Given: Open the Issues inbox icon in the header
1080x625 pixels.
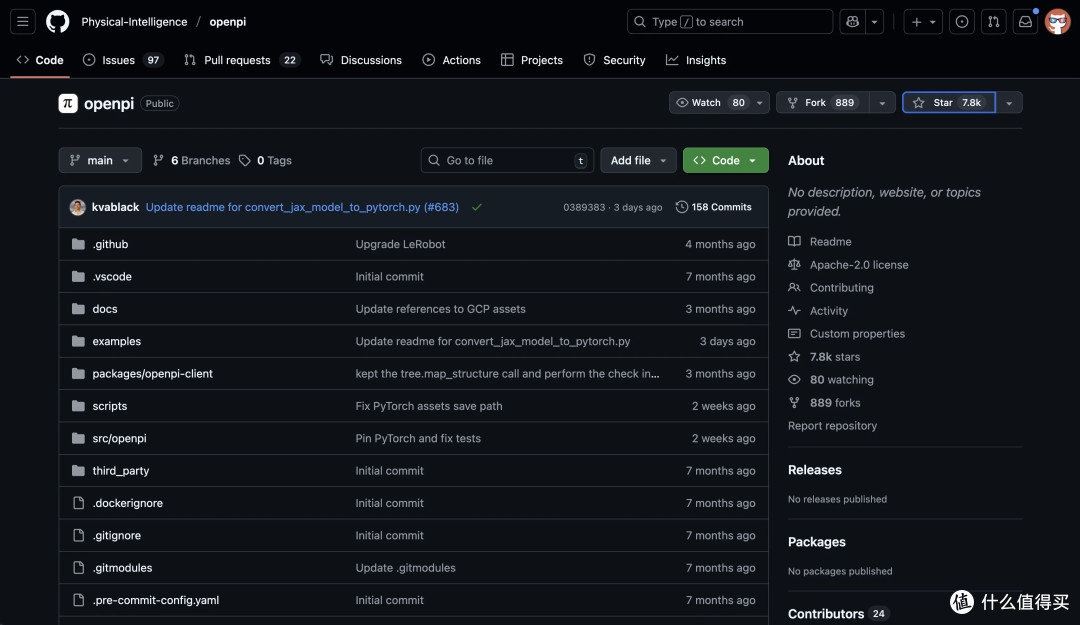Looking at the screenshot, I should tap(962, 22).
